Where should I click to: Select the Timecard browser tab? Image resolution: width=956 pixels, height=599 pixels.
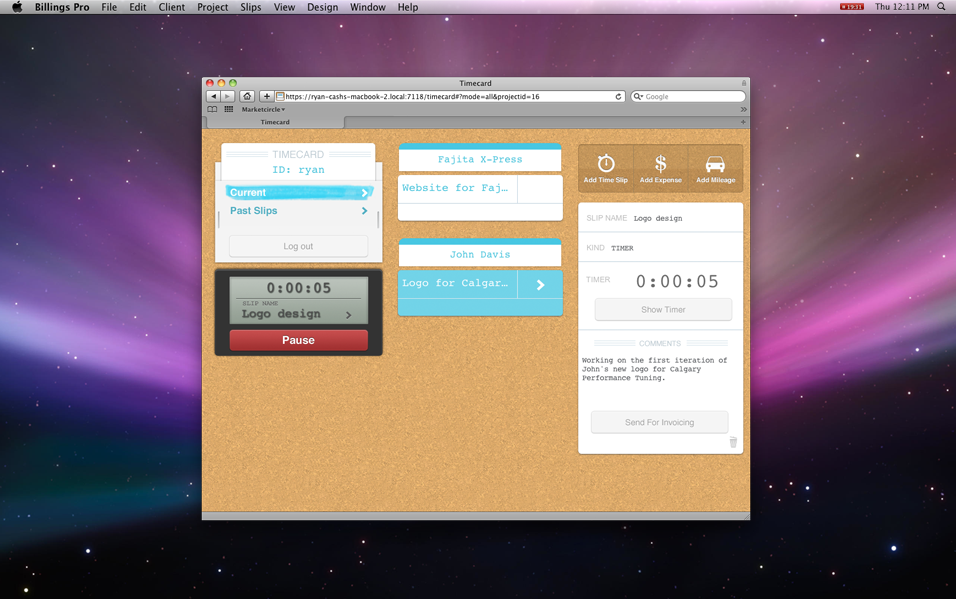[275, 122]
